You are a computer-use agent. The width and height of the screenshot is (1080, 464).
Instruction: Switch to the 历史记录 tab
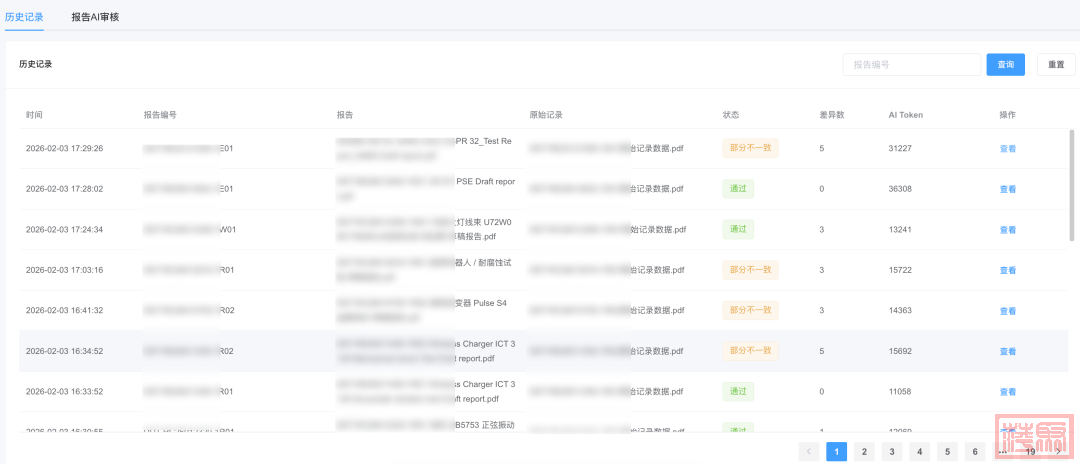(24, 17)
